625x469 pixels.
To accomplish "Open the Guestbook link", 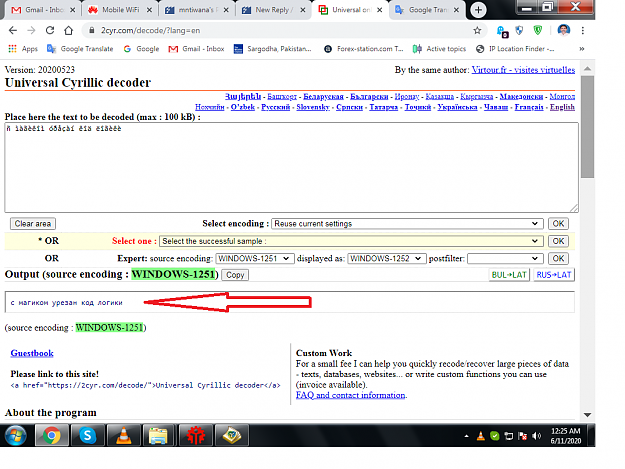I will pos(32,353).
